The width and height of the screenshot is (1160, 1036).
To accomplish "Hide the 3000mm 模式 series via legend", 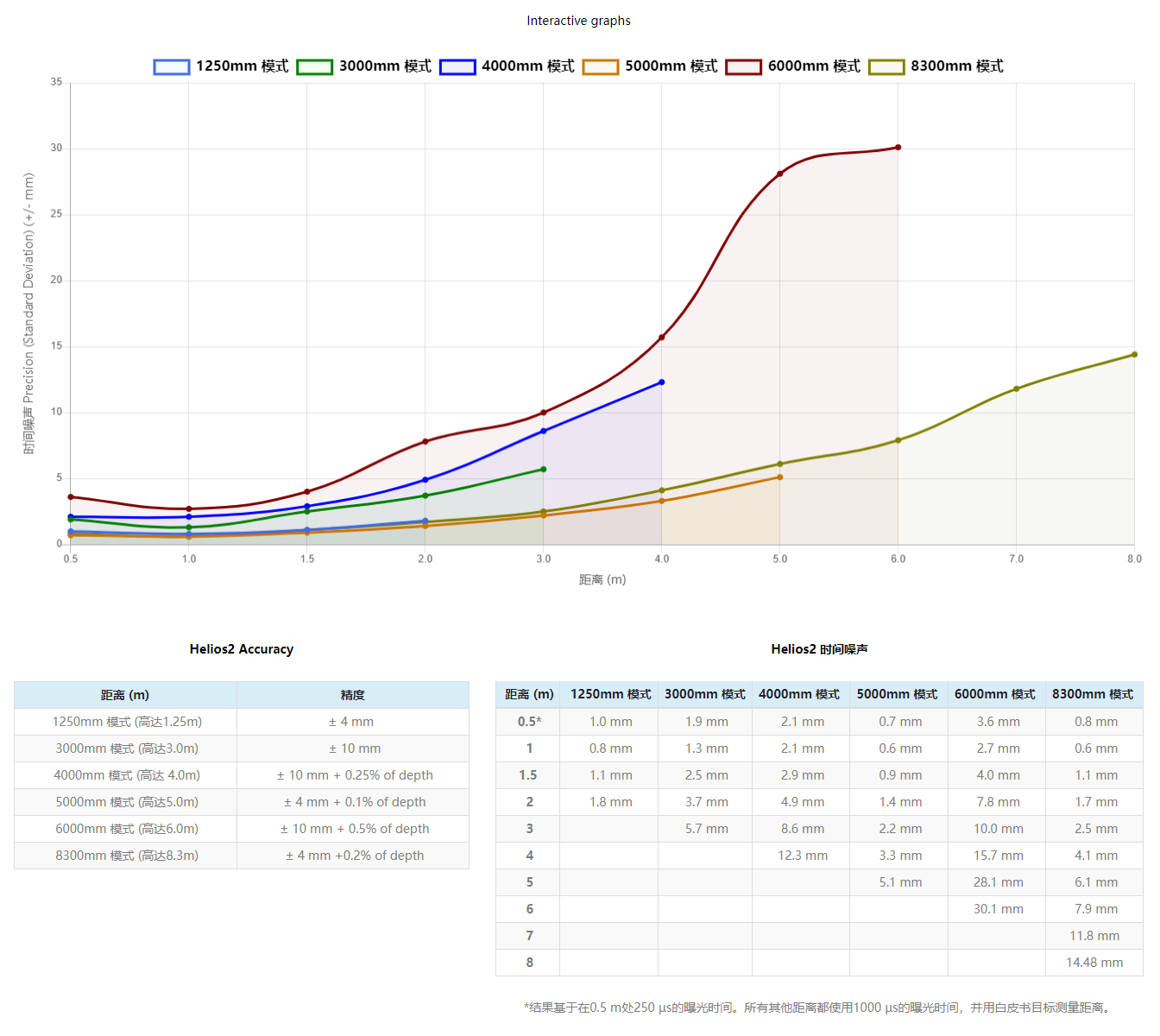I will coord(364,66).
